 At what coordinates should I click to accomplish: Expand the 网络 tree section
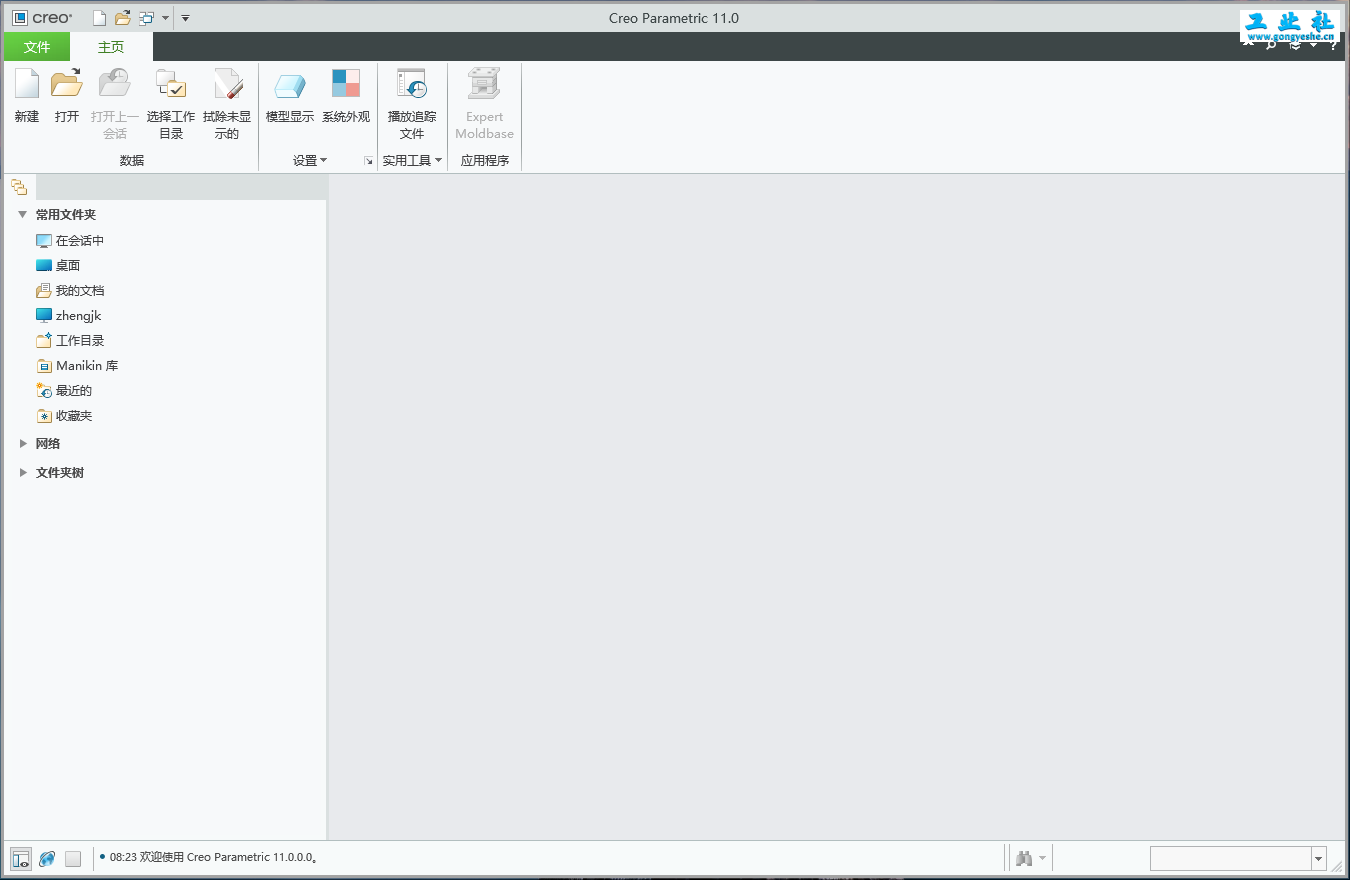(23, 443)
